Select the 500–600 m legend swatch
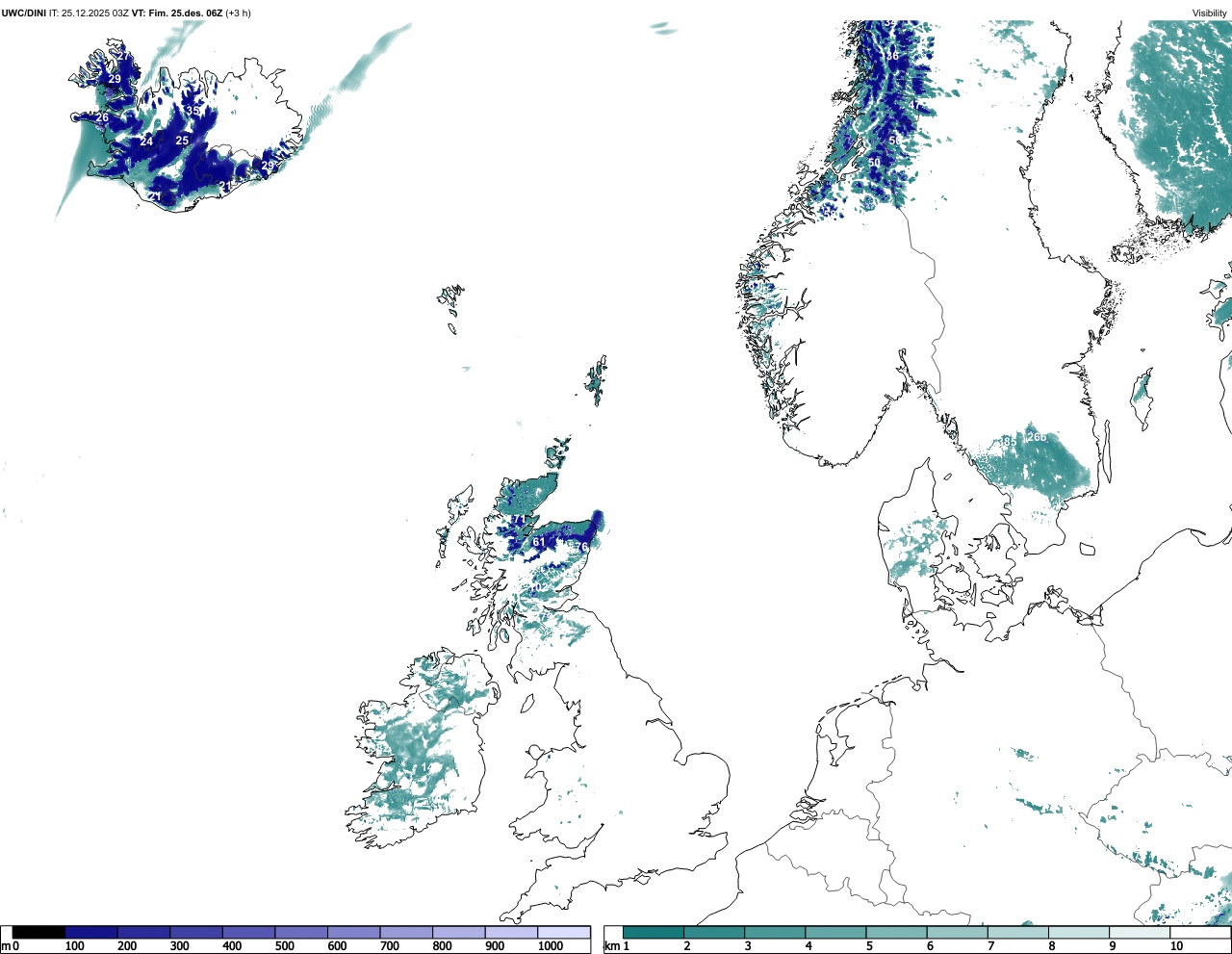This screenshot has height=954, width=1232. [x=301, y=933]
